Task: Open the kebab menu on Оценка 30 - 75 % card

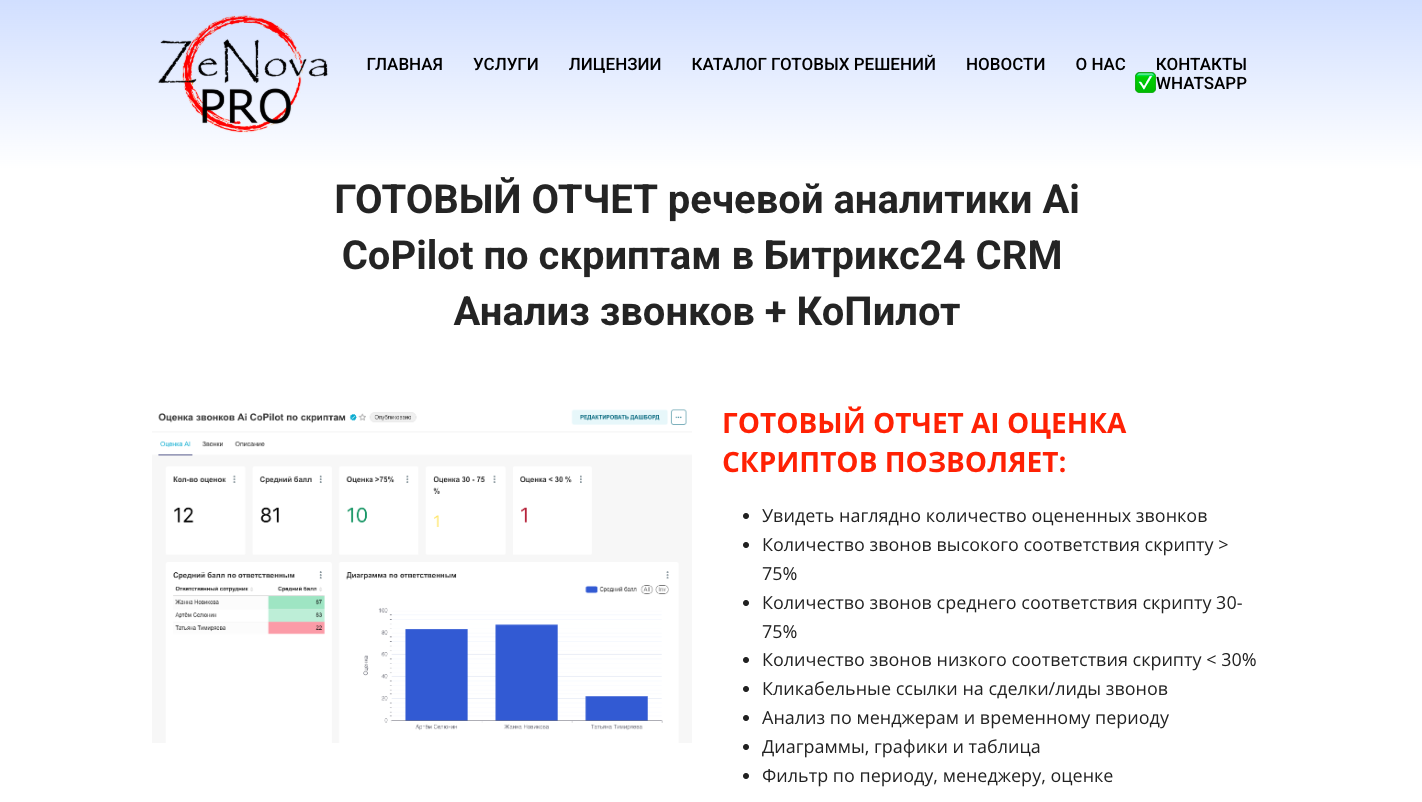Action: (495, 480)
